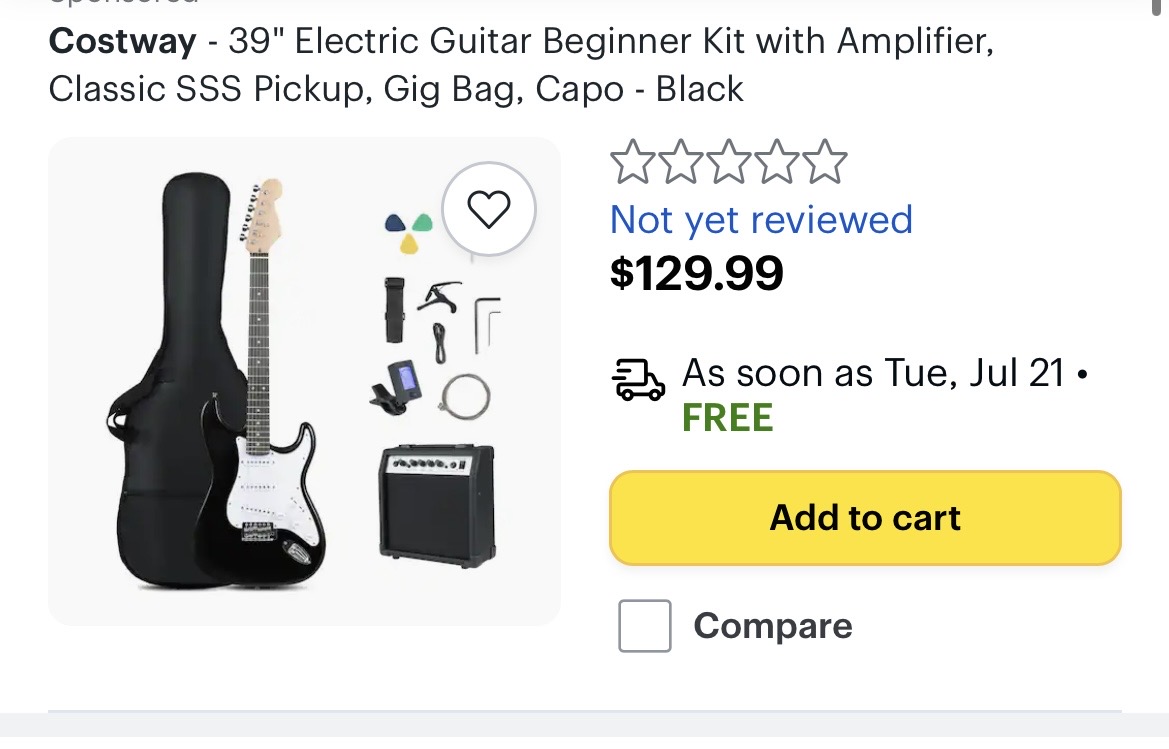Click the first rating star
The width and height of the screenshot is (1169, 749).
pyautogui.click(x=633, y=162)
